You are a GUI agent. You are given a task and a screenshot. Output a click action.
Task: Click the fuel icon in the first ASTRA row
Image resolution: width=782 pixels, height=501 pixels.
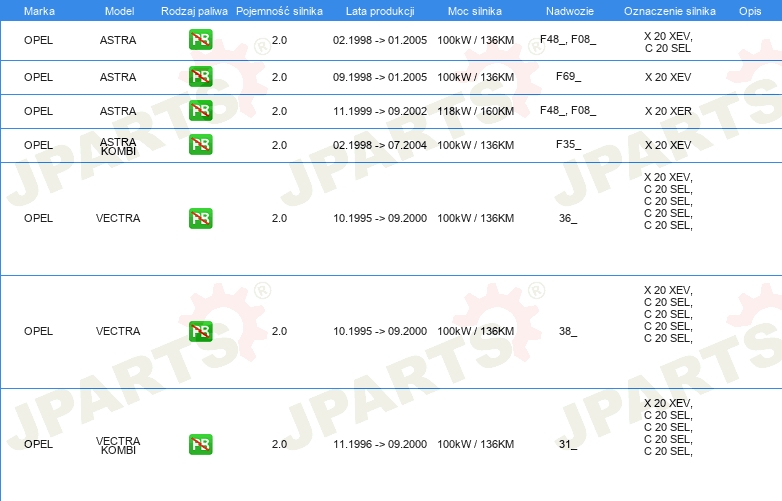point(200,39)
